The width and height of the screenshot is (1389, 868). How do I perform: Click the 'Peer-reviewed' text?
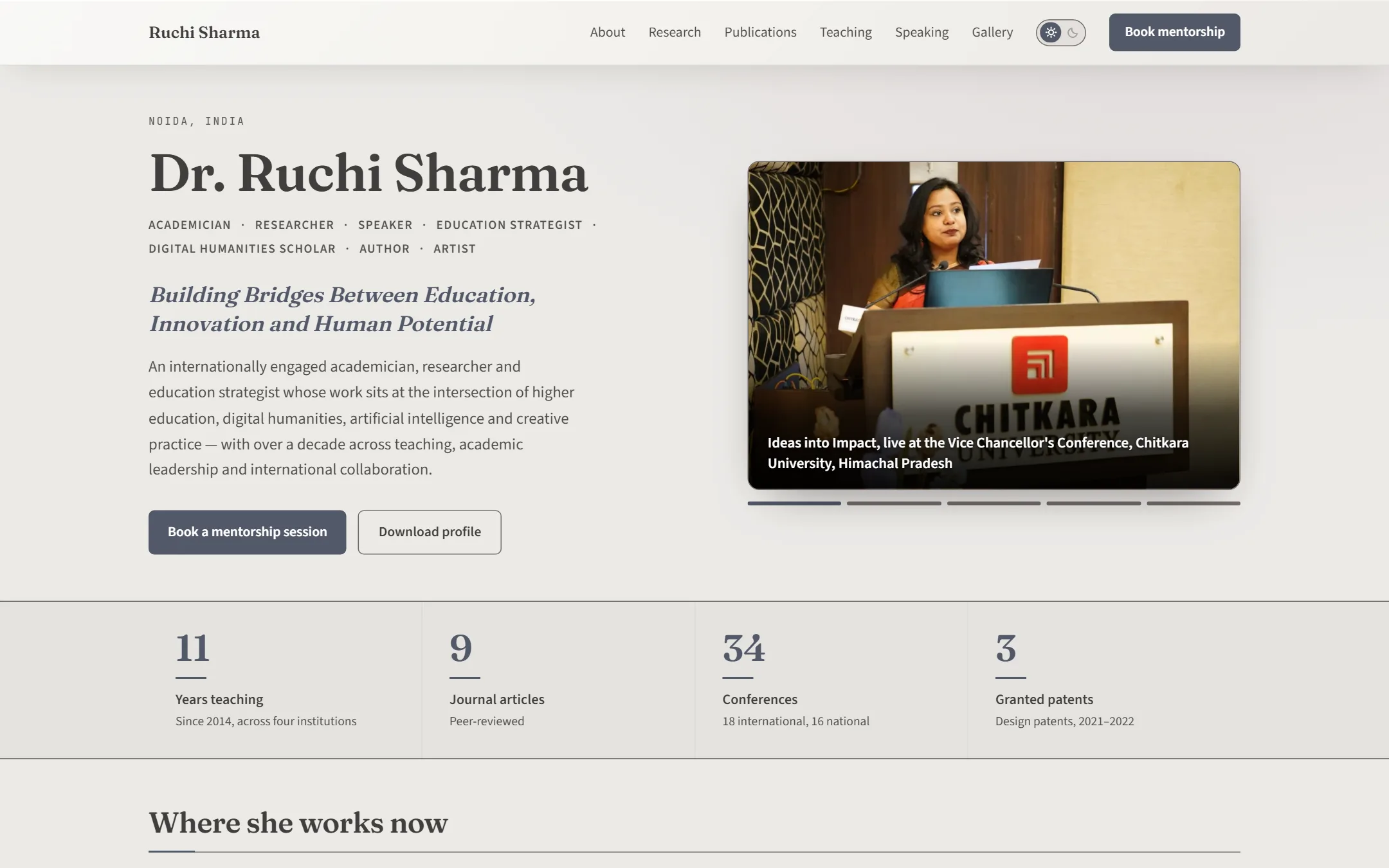coord(487,721)
